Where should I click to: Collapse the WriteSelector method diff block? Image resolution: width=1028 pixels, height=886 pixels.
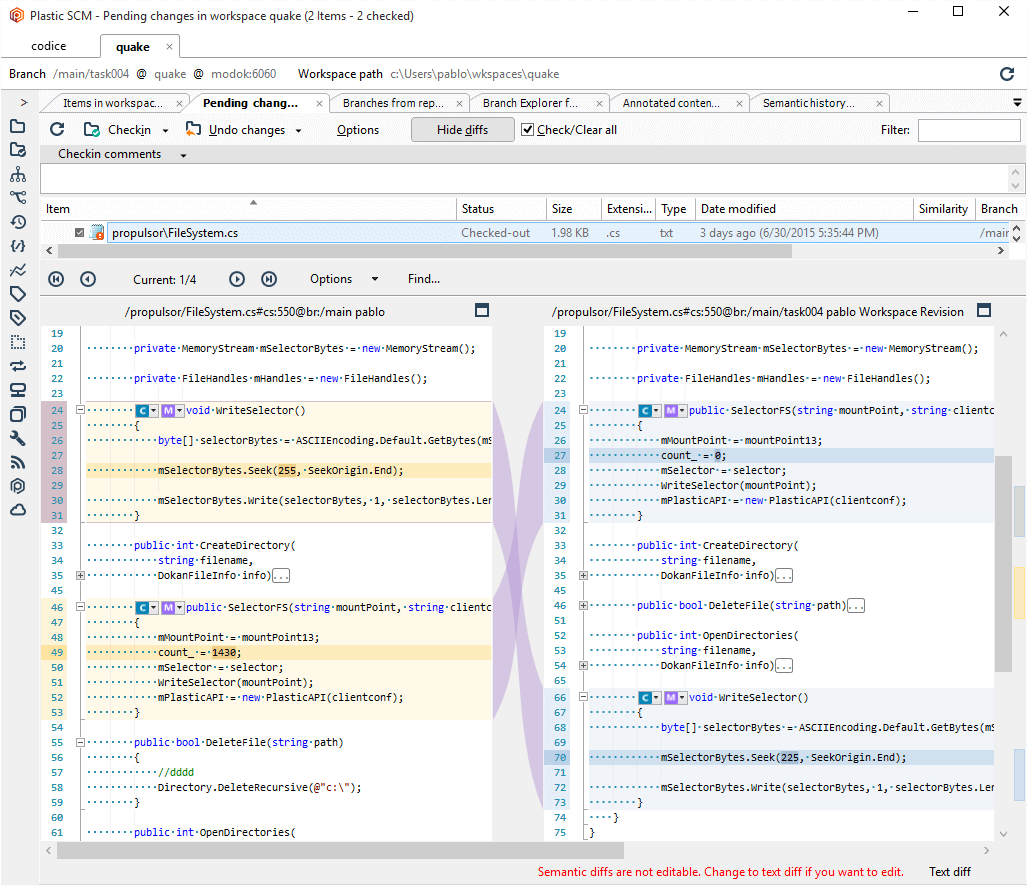80,410
